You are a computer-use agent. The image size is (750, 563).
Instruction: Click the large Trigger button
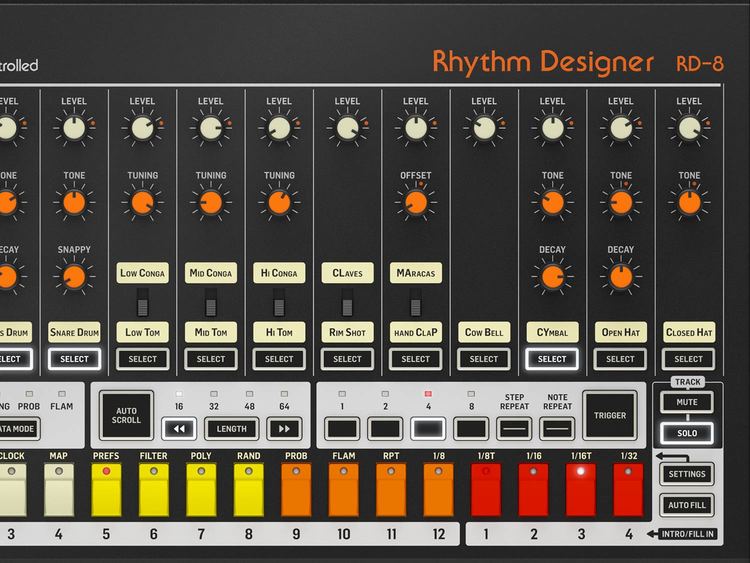pyautogui.click(x=609, y=416)
